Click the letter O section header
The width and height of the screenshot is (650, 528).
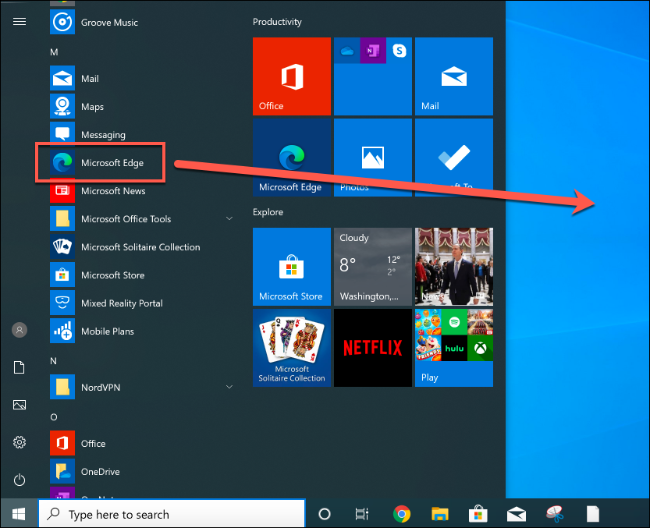click(x=54, y=417)
